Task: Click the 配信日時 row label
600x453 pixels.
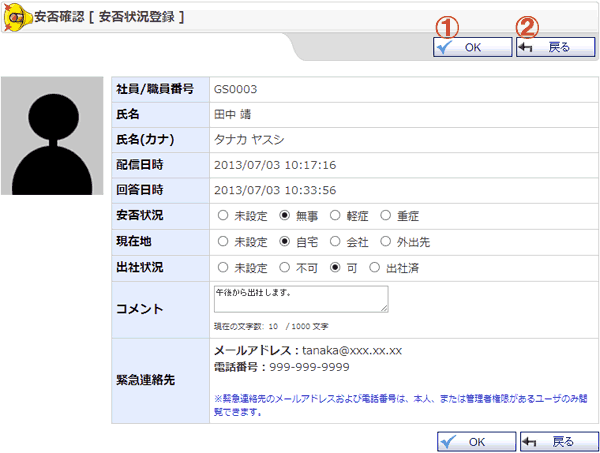Action: [x=140, y=165]
